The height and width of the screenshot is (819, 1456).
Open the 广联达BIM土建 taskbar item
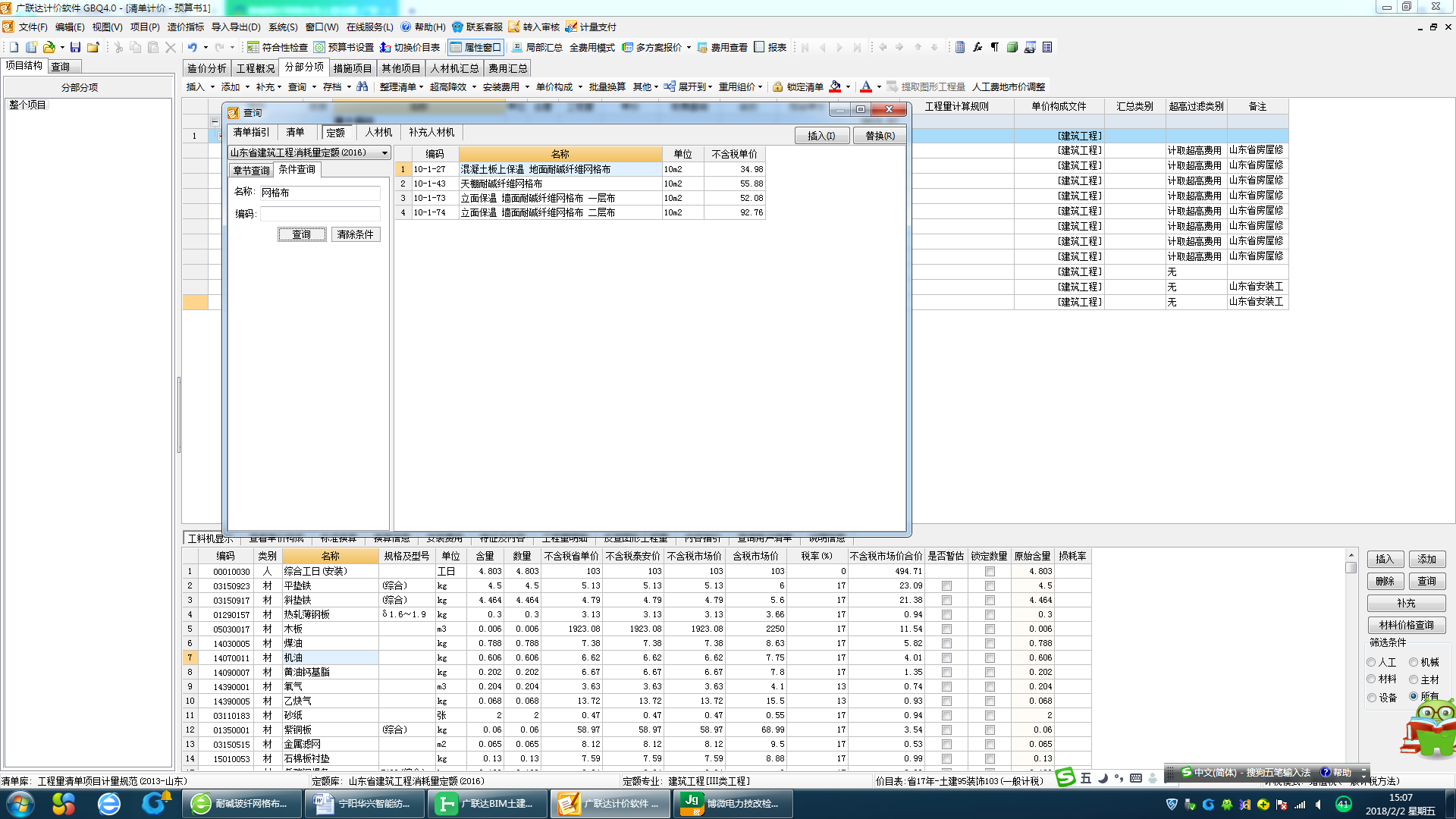click(486, 804)
